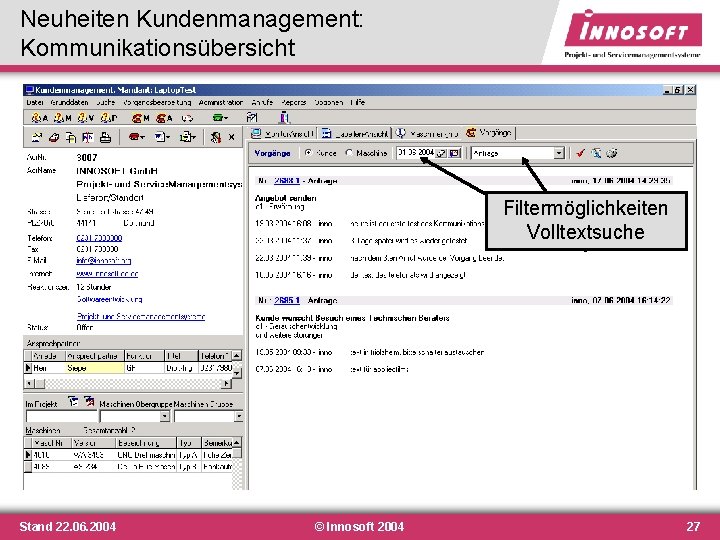Click the red checkmark apply filter icon

click(x=580, y=153)
